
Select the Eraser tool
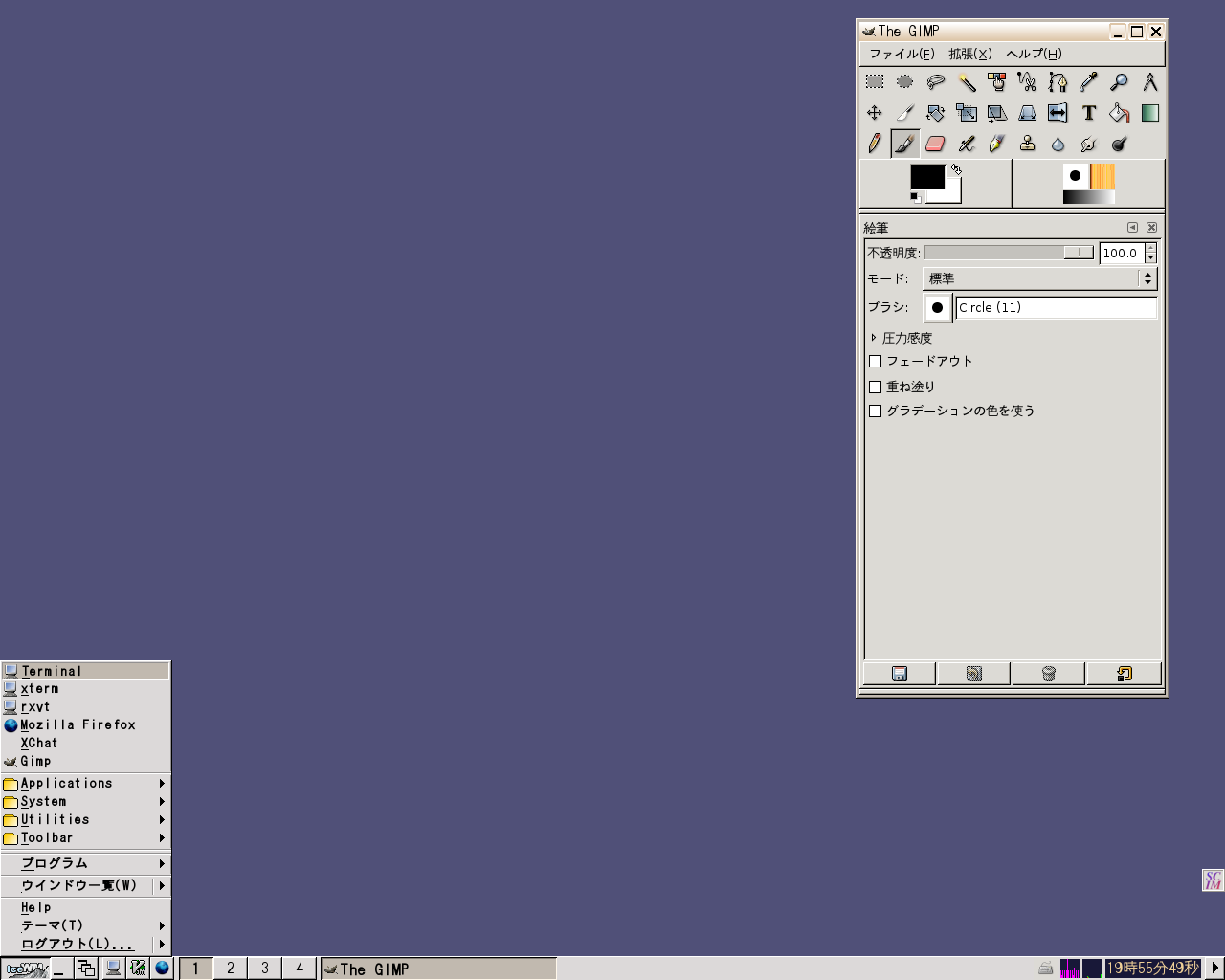(x=936, y=144)
